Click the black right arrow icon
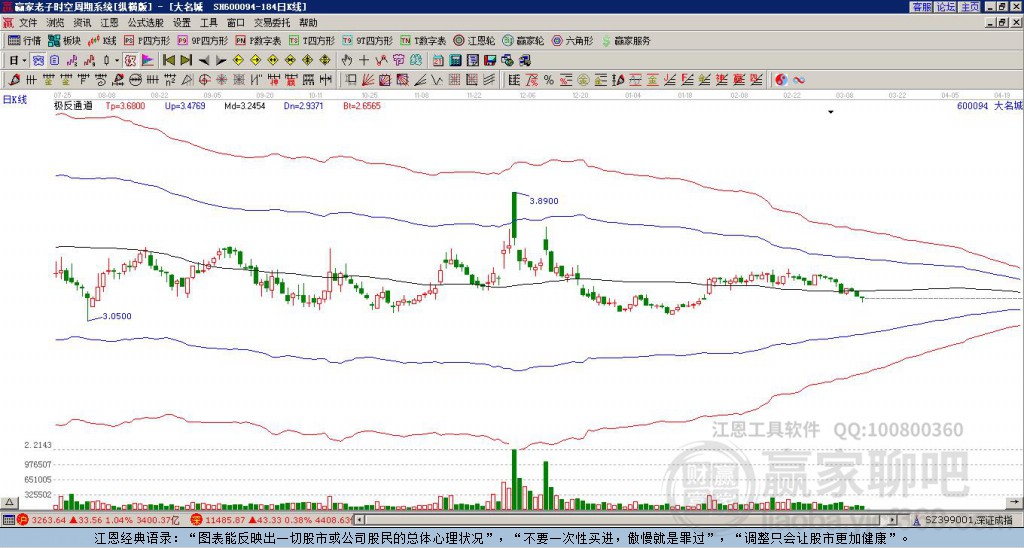 pos(221,61)
